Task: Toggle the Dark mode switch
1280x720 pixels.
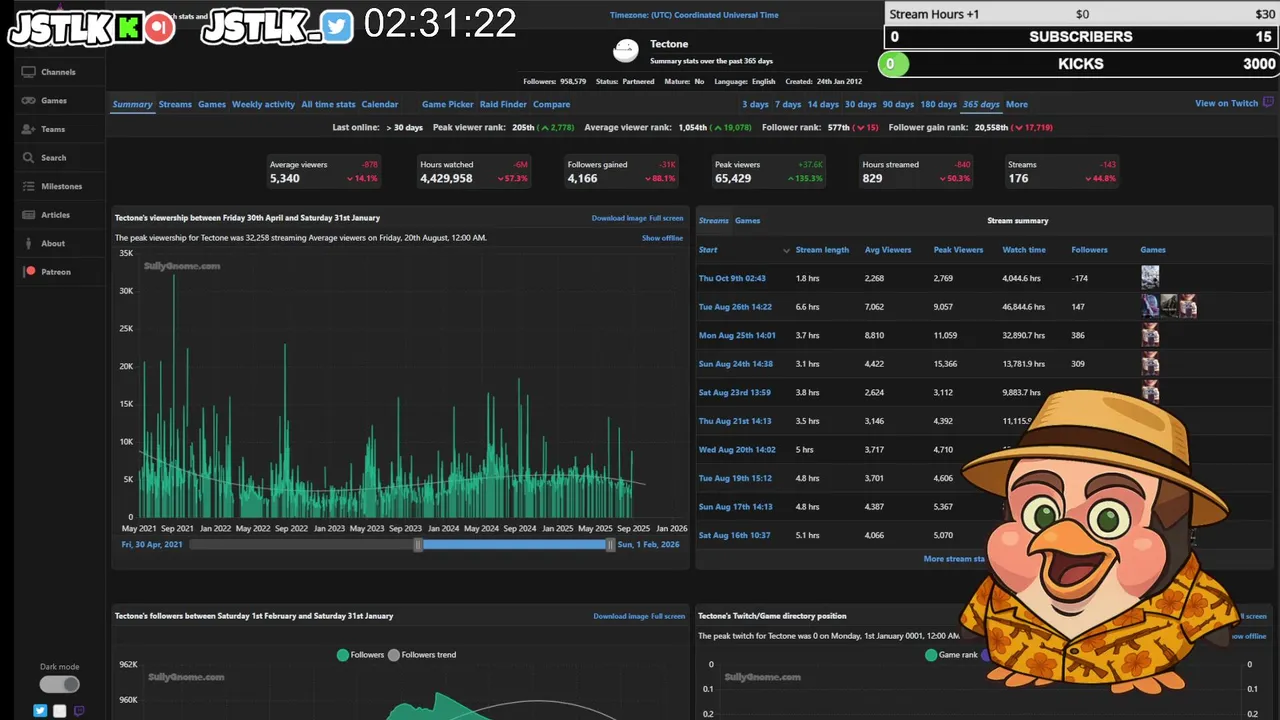Action: [x=59, y=684]
